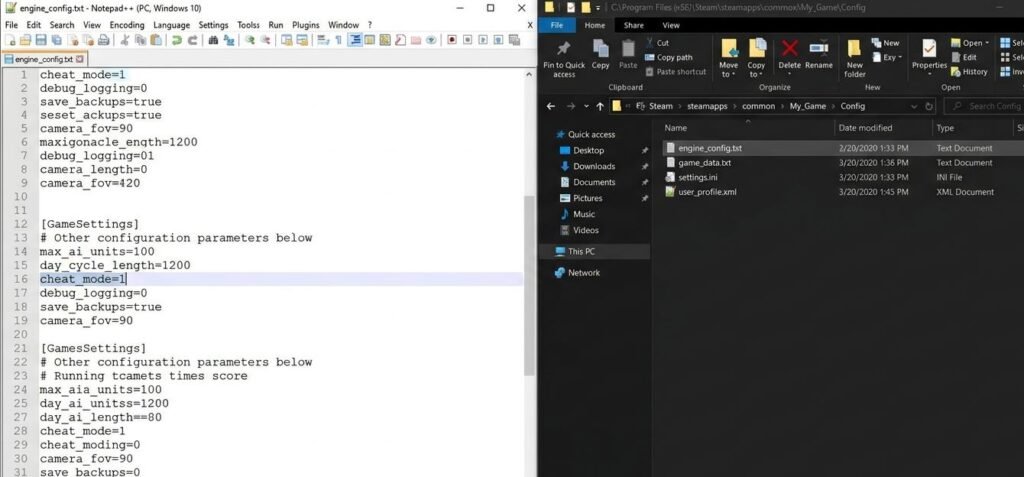Sort files by the Date modified column header
The image size is (1024, 477).
point(865,128)
